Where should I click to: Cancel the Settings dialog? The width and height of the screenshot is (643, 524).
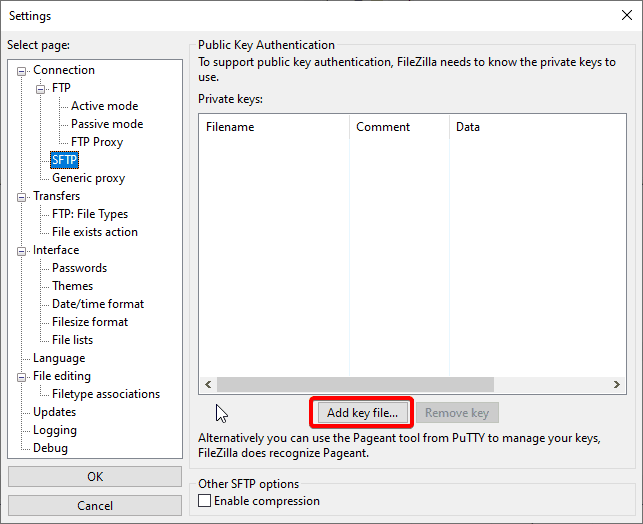tap(95, 505)
